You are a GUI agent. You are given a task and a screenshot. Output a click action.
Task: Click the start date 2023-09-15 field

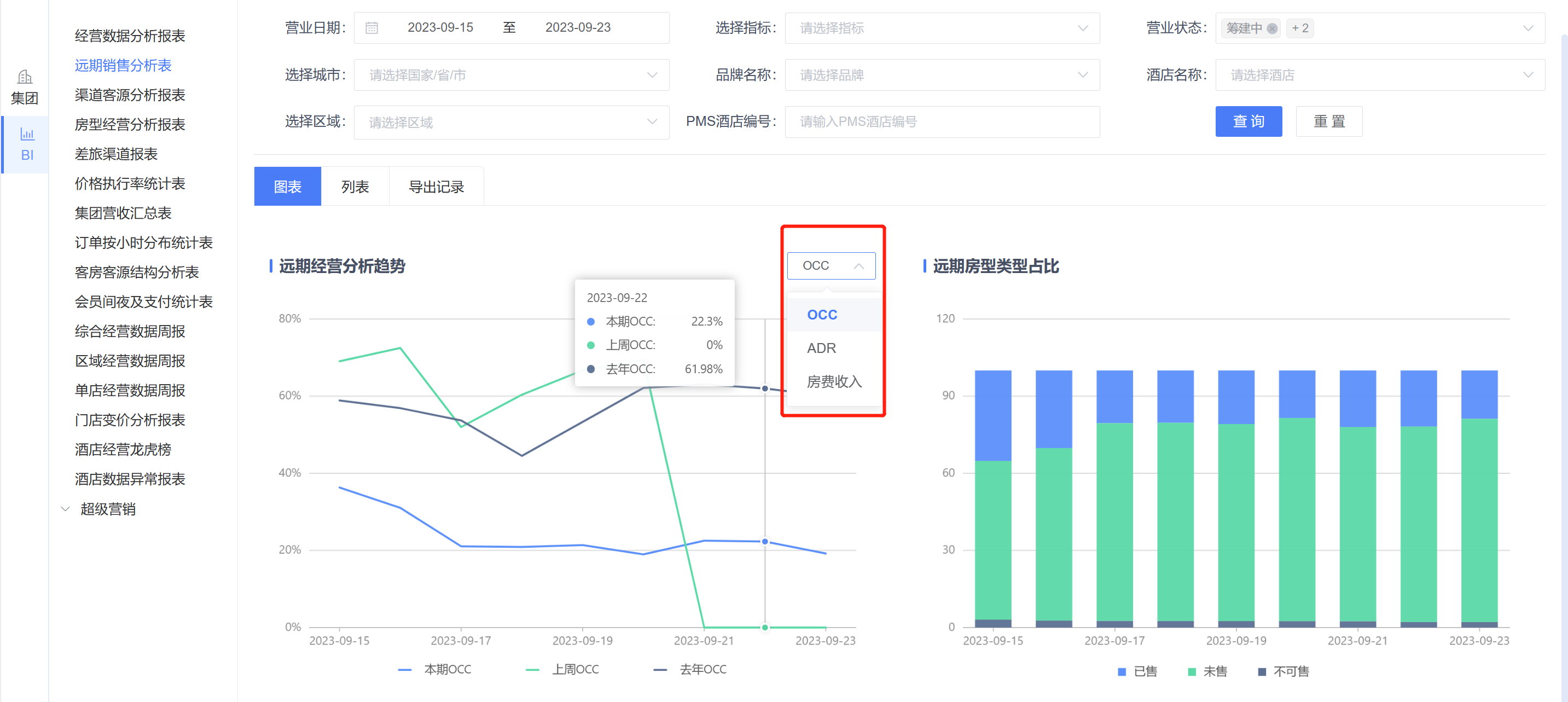[x=440, y=27]
